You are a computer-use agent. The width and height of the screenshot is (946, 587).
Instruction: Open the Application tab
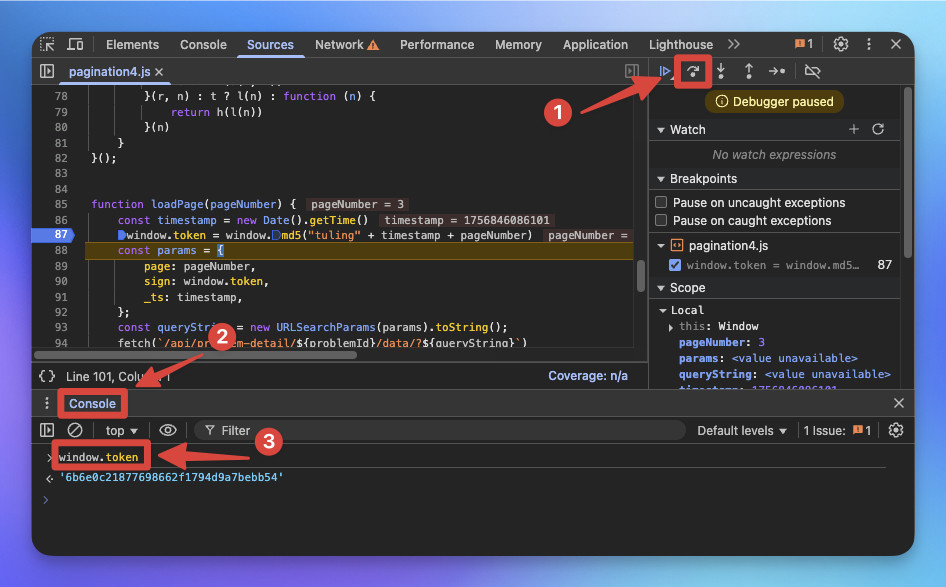point(595,45)
